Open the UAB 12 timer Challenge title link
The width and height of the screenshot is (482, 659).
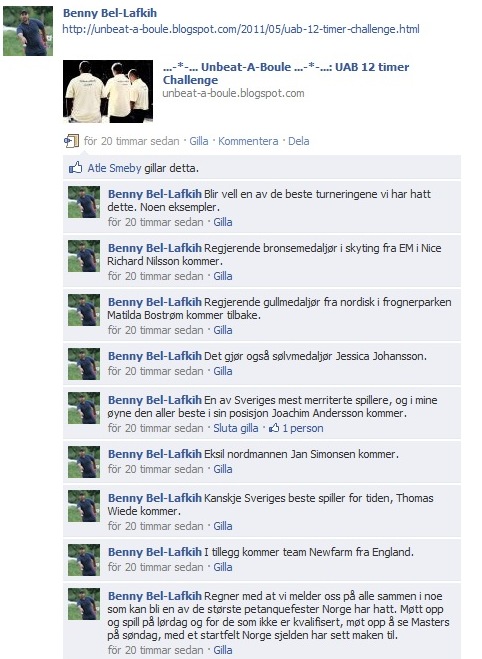click(x=286, y=73)
